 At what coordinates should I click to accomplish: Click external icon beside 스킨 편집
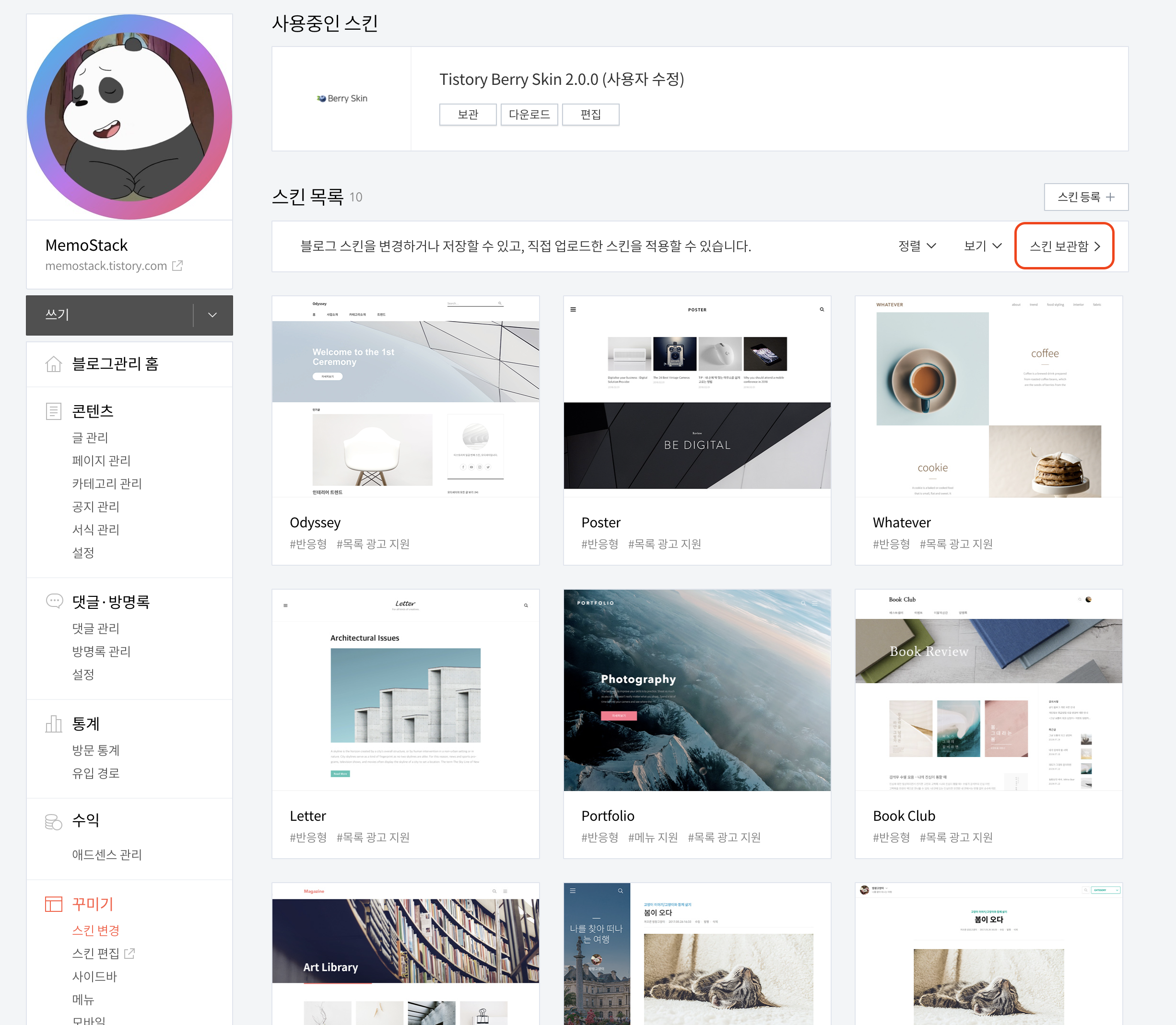130,953
